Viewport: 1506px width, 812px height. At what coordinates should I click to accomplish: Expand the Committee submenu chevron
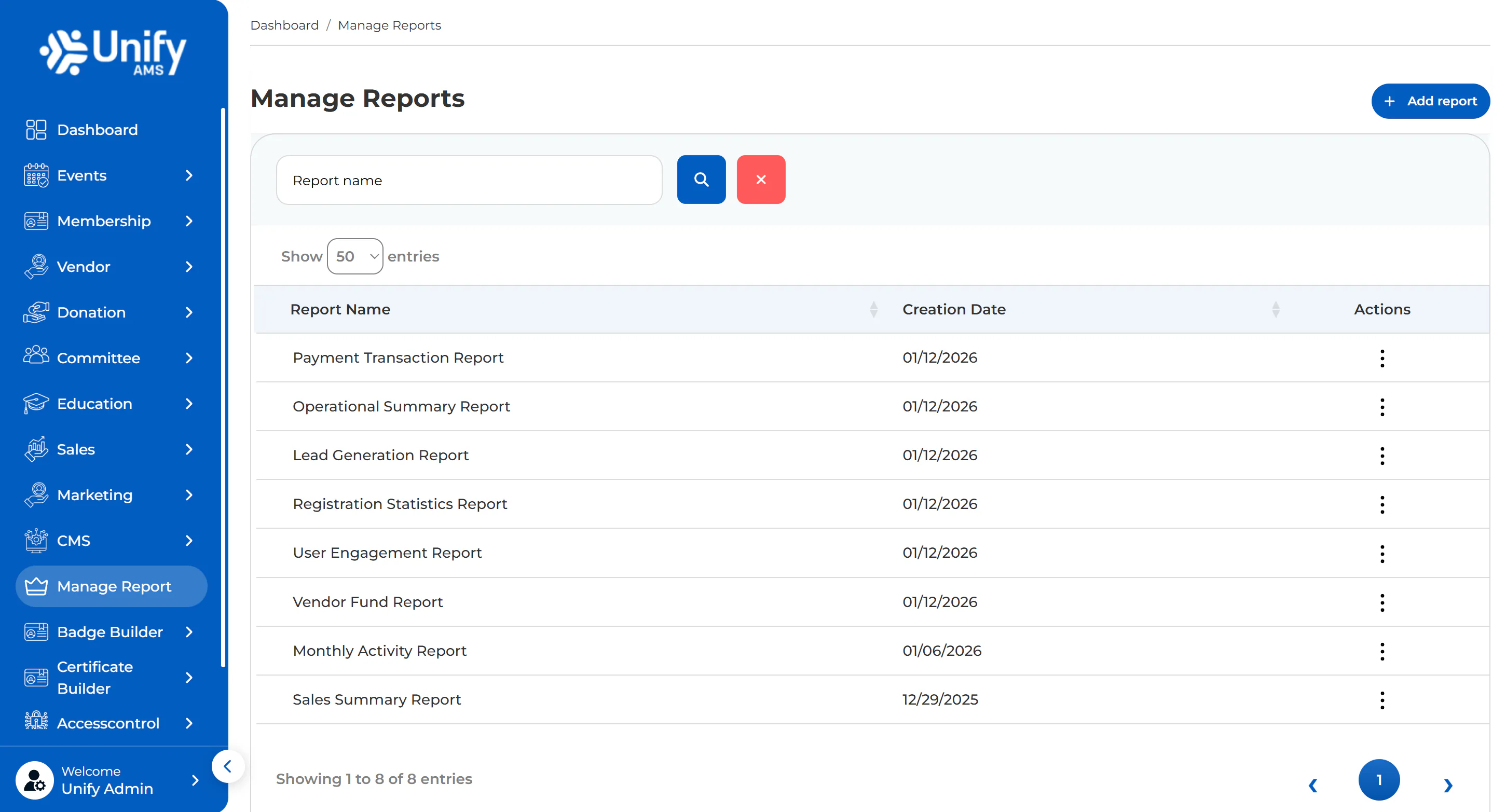[189, 358]
